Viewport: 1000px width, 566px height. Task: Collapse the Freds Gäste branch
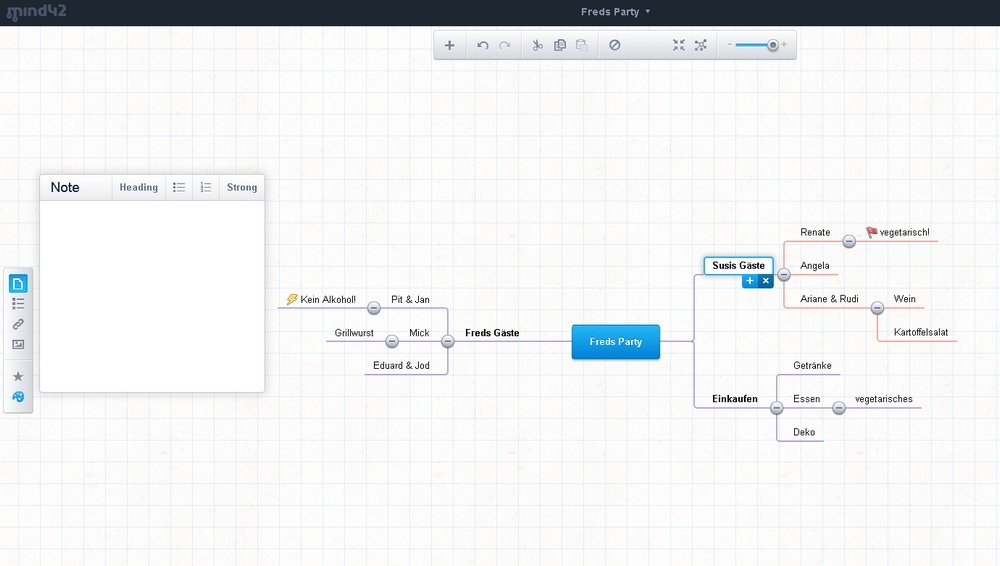coord(448,341)
